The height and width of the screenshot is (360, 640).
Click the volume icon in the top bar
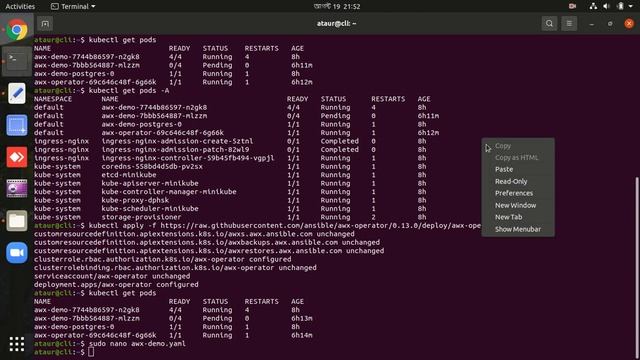tap(607, 6)
